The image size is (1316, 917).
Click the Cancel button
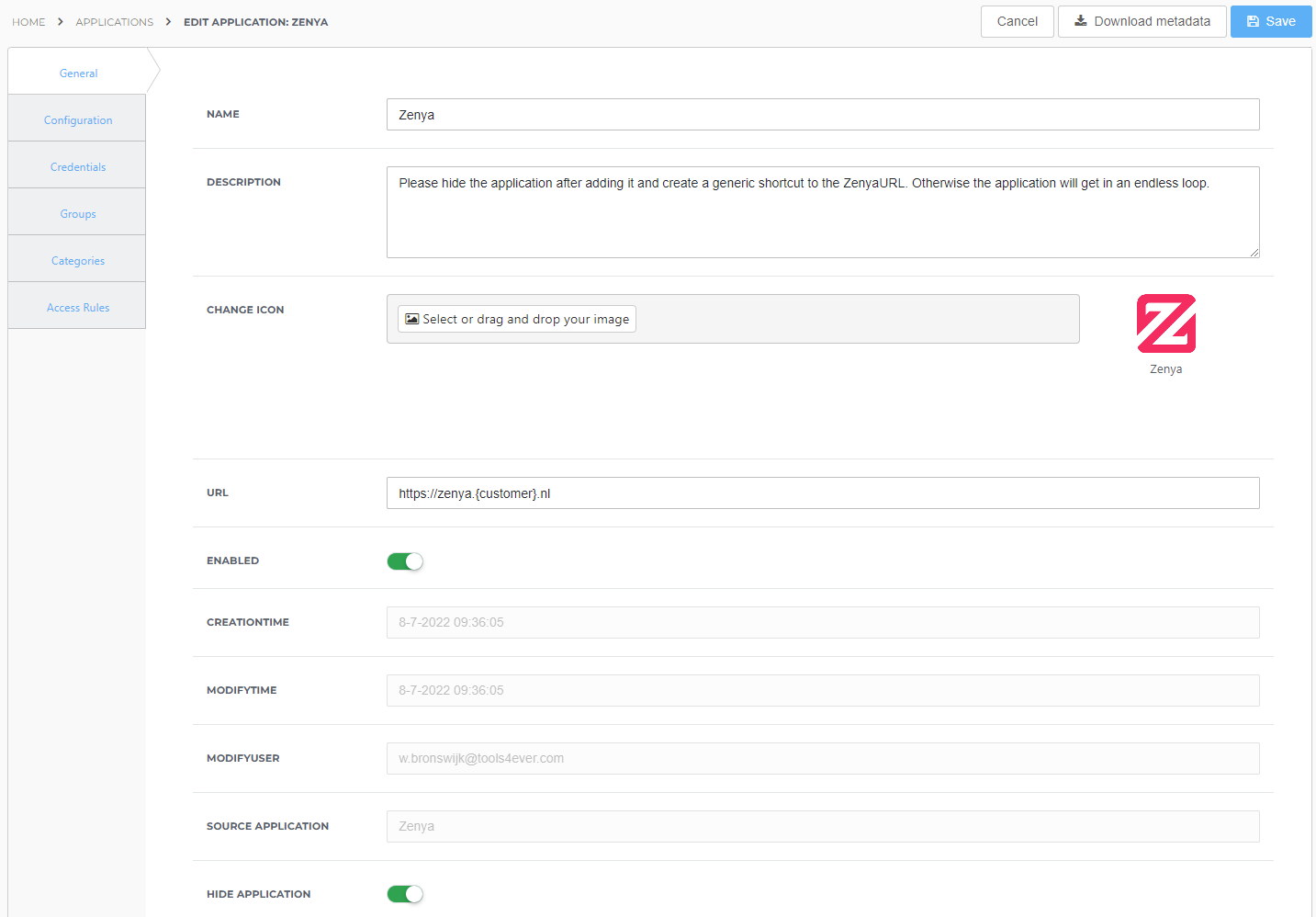click(x=1018, y=21)
